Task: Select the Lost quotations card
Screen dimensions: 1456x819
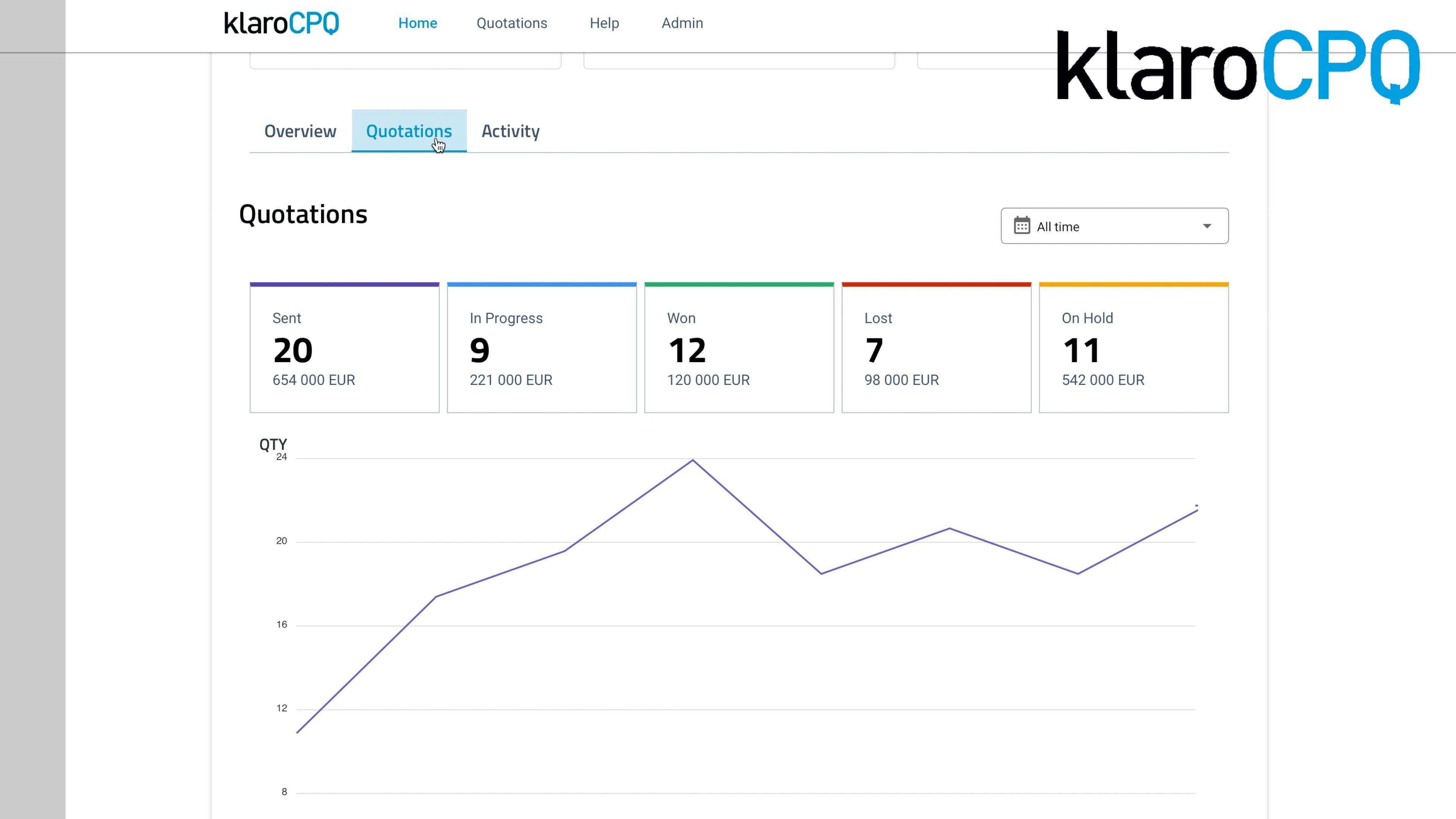Action: coord(936,347)
